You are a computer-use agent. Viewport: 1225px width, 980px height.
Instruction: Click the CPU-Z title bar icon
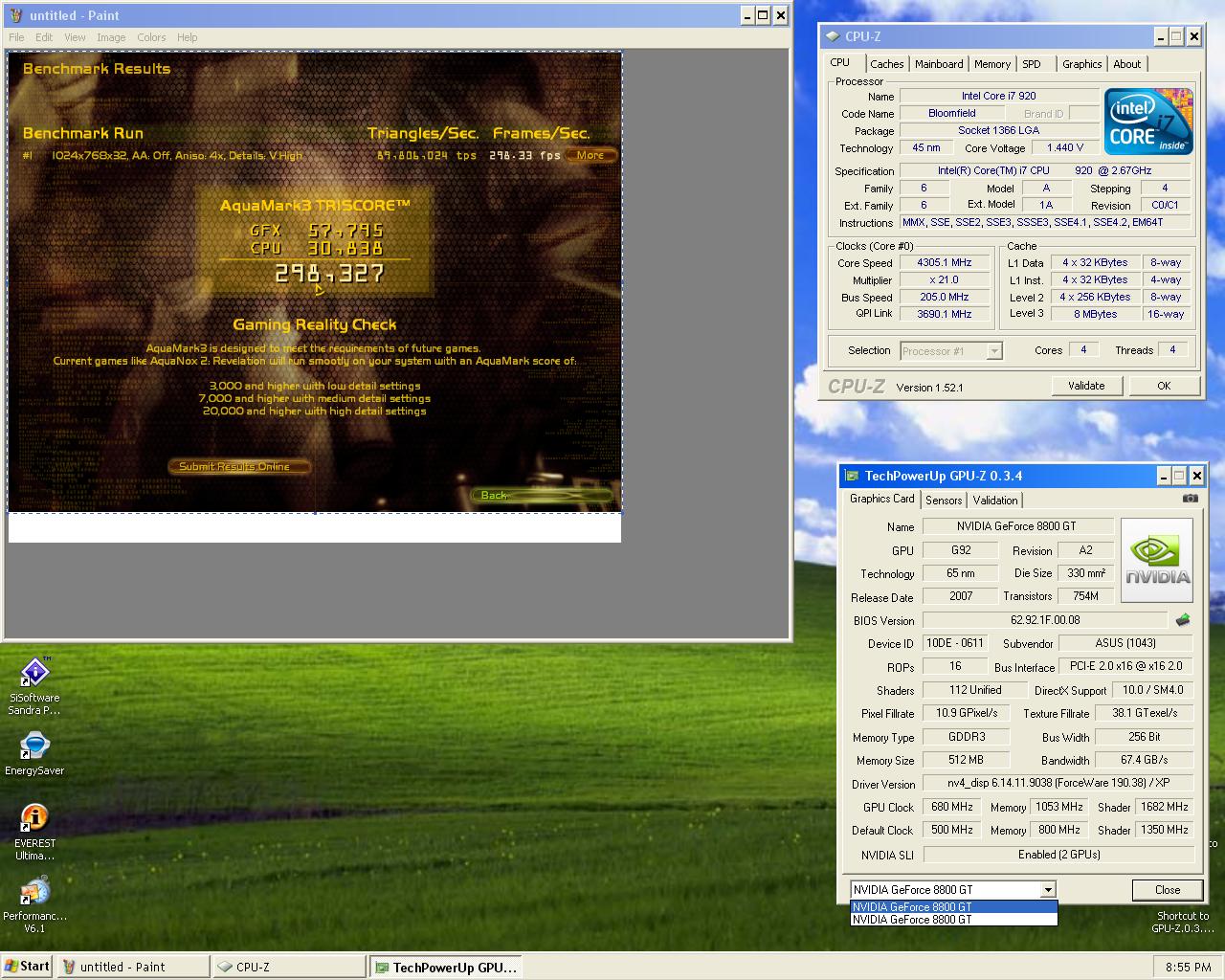833,36
